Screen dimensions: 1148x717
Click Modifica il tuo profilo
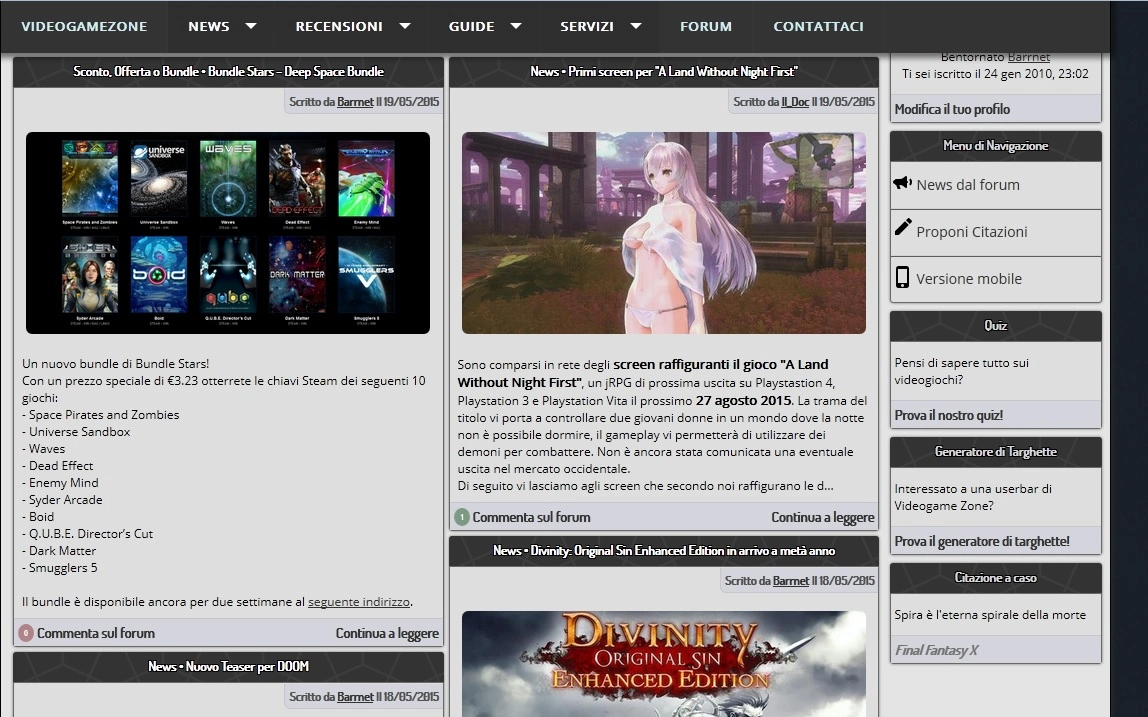tap(952, 109)
